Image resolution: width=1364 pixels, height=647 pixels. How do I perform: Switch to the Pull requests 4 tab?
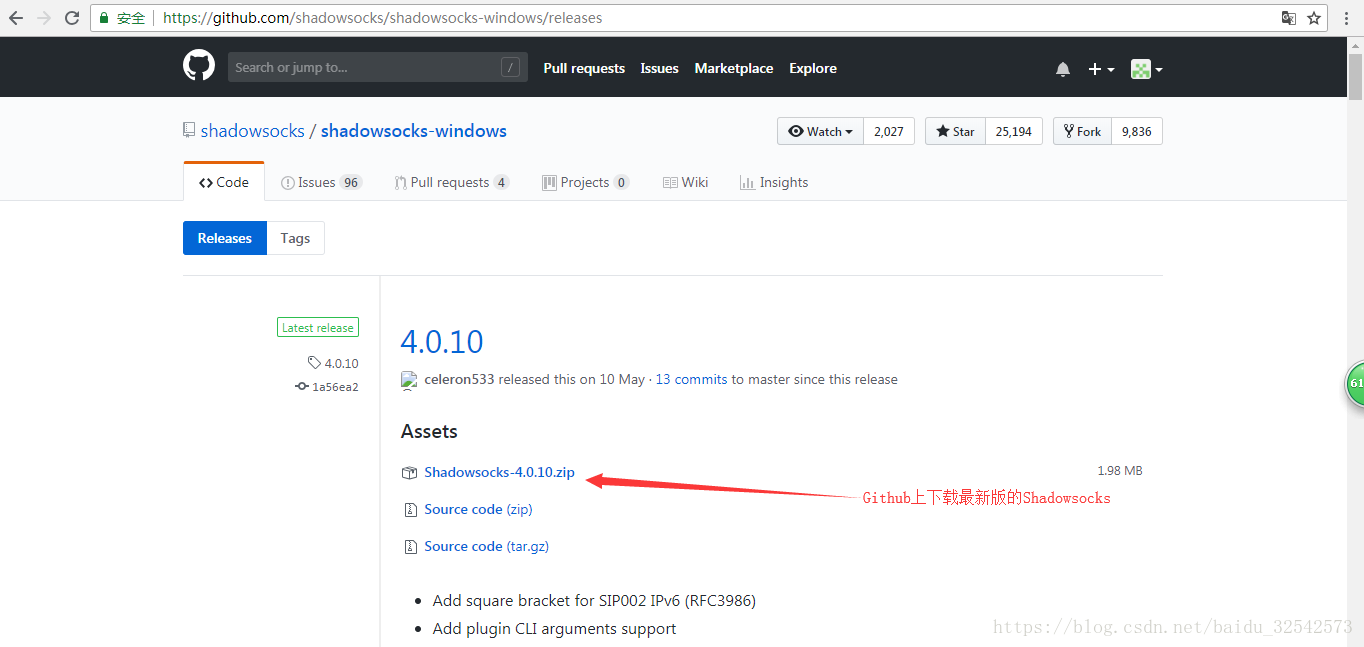click(451, 182)
